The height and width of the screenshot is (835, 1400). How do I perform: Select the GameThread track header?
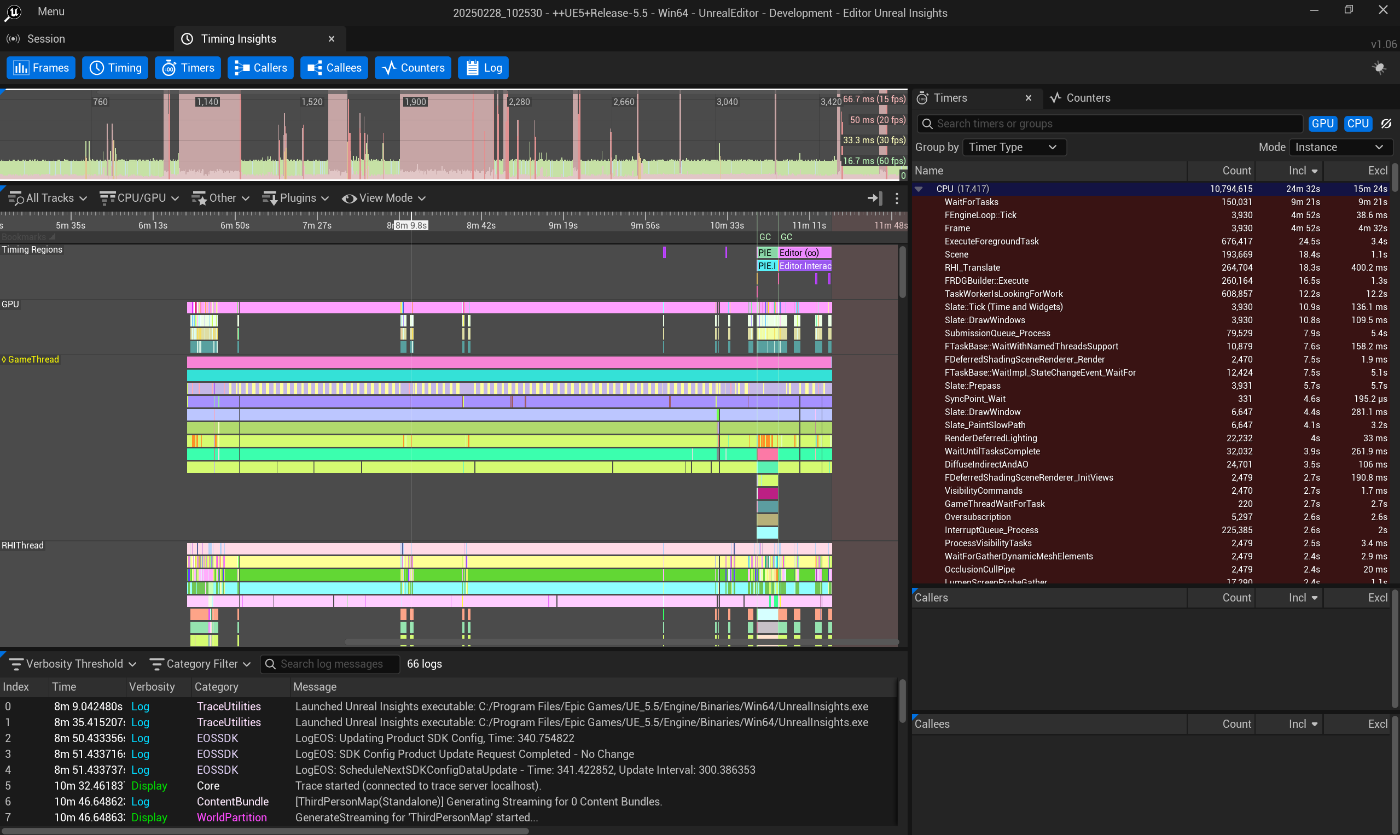(x=33, y=359)
